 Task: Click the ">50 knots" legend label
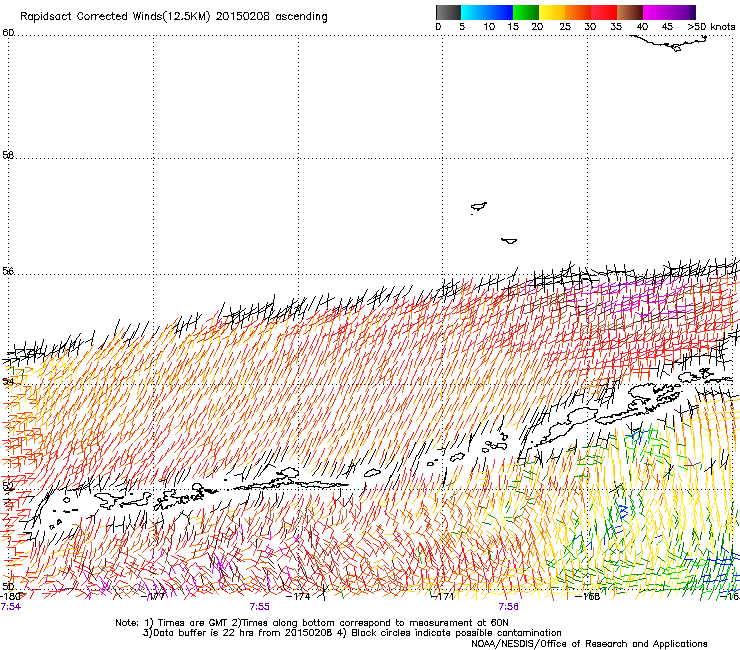[711, 27]
